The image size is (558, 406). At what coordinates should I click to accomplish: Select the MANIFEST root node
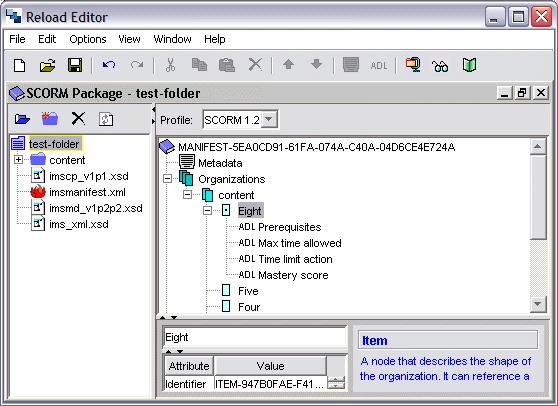(x=316, y=147)
